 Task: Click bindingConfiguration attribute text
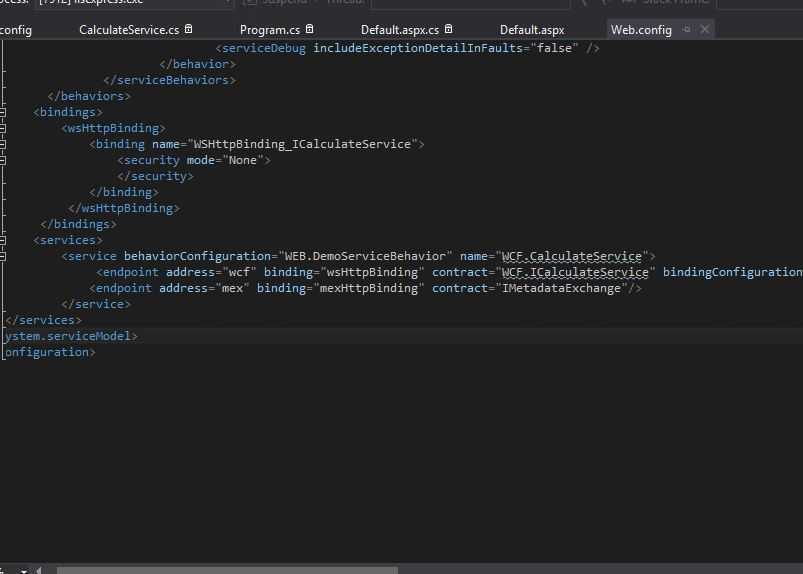coord(733,272)
